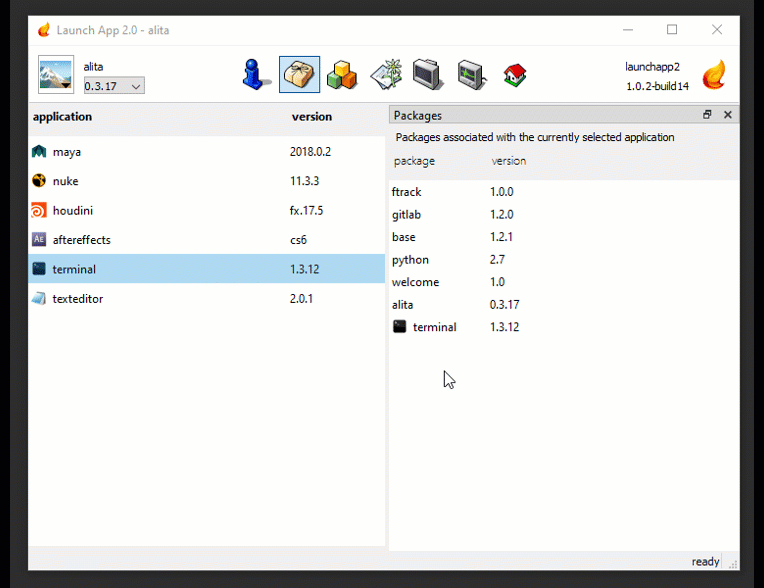Click version 2.7 of python package
764x588 pixels.
(497, 260)
